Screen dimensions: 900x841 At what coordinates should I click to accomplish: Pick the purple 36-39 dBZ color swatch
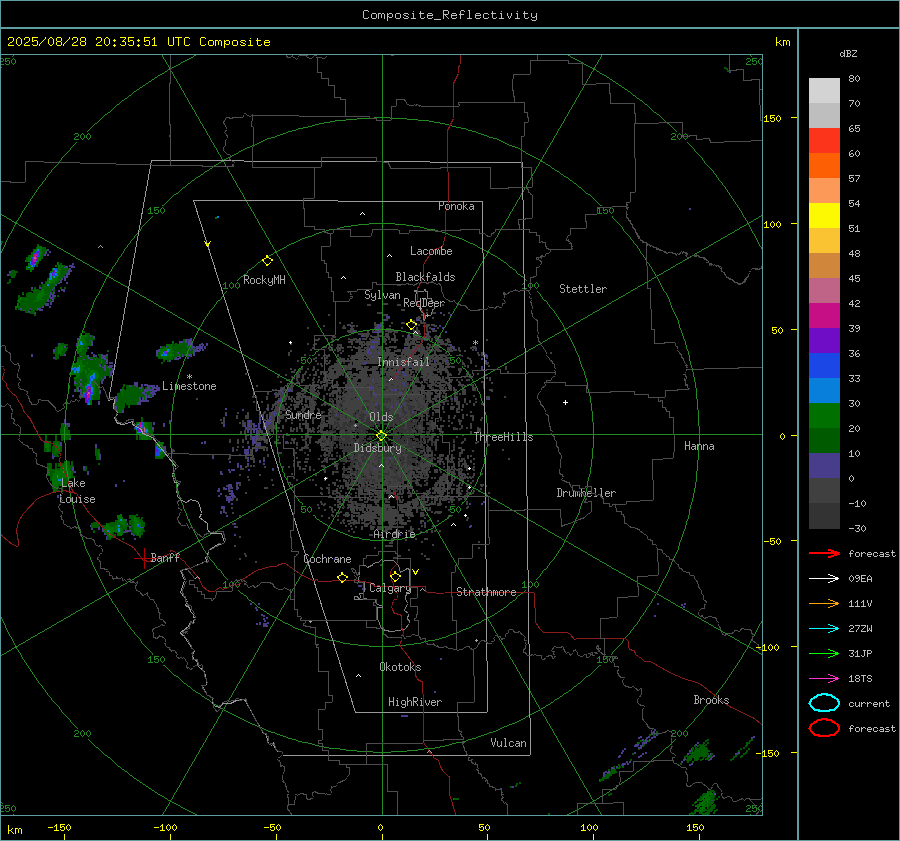click(x=824, y=341)
